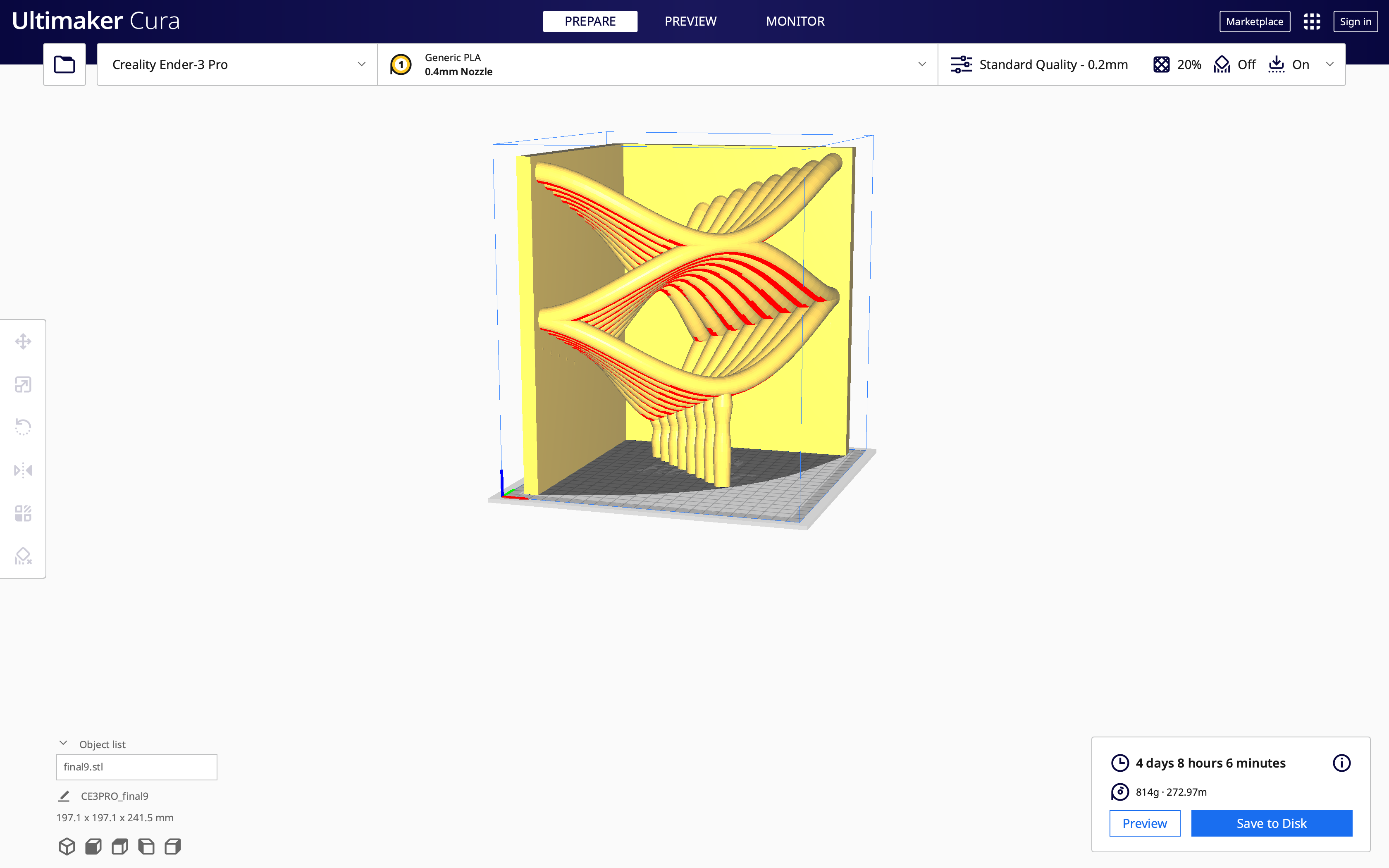Select the Scale tool in sidebar
The height and width of the screenshot is (868, 1389).
[x=23, y=385]
